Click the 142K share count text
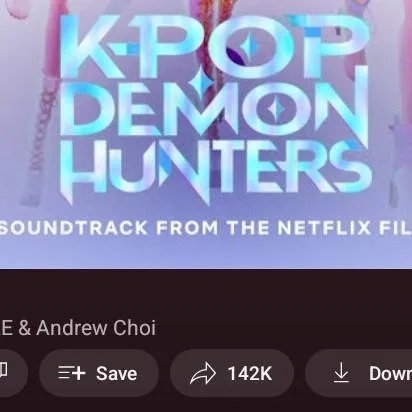Screen dimensions: 412x412 pyautogui.click(x=250, y=373)
